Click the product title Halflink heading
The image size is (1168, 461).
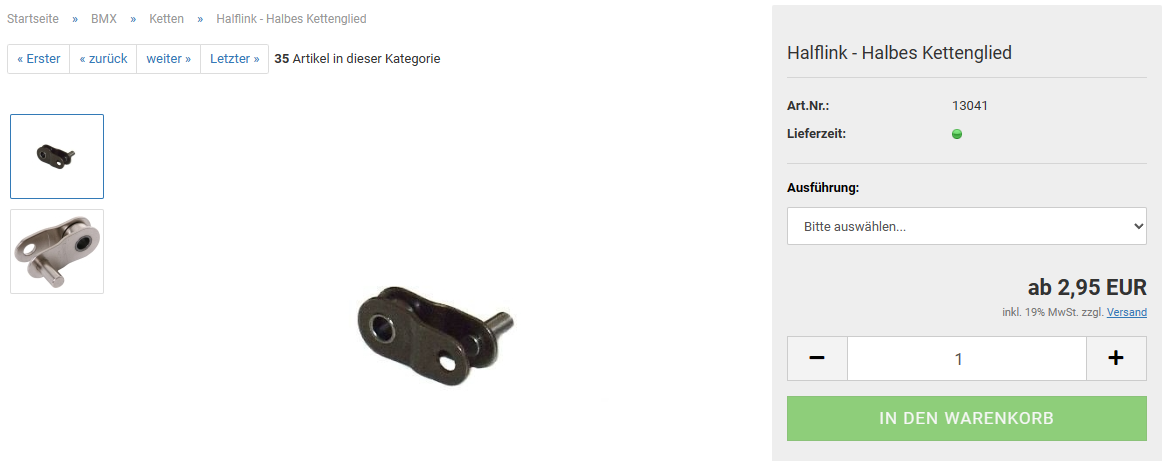(899, 53)
